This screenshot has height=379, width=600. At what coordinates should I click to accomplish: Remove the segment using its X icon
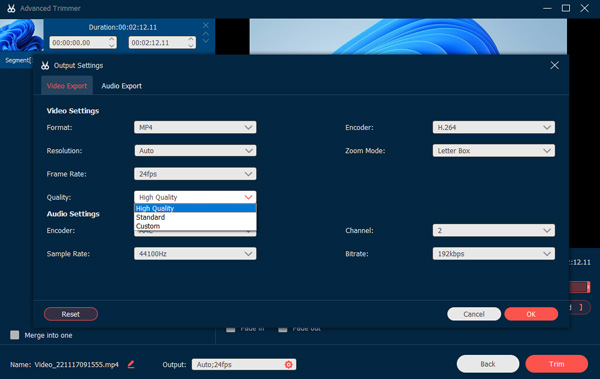[x=206, y=25]
